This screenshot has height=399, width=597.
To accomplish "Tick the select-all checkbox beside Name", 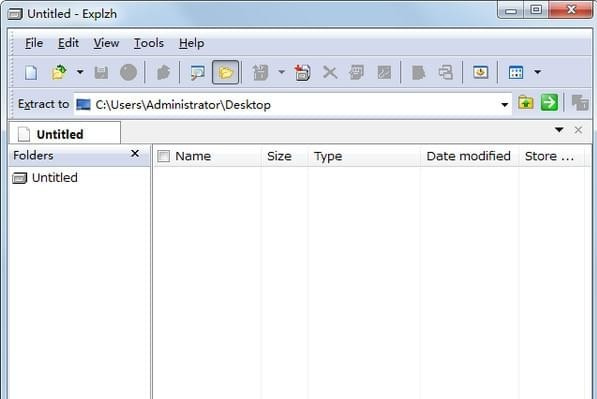I will pyautogui.click(x=164, y=156).
